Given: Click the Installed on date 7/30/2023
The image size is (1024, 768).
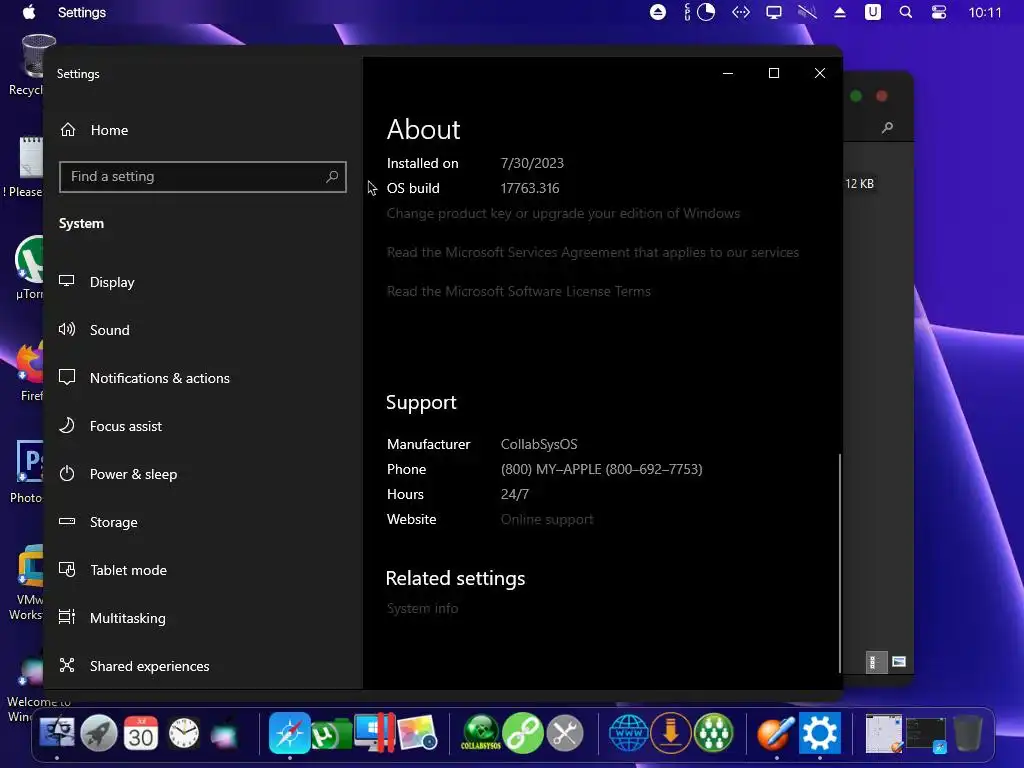Looking at the screenshot, I should pos(532,163).
